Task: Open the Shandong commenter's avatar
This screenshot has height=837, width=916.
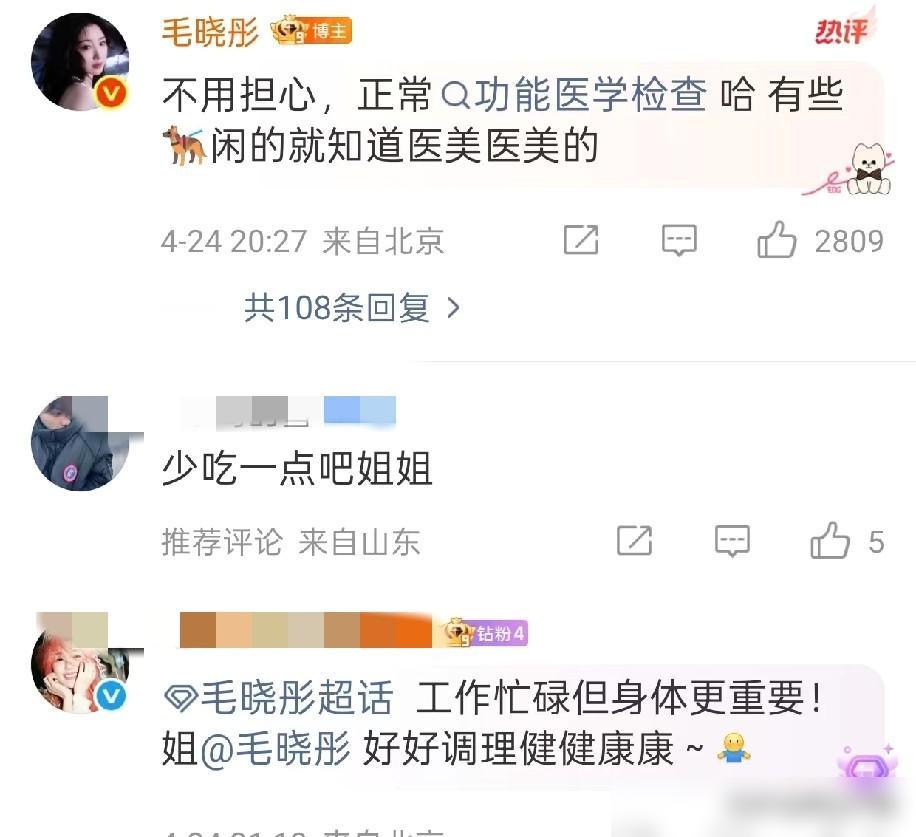Action: pos(81,443)
